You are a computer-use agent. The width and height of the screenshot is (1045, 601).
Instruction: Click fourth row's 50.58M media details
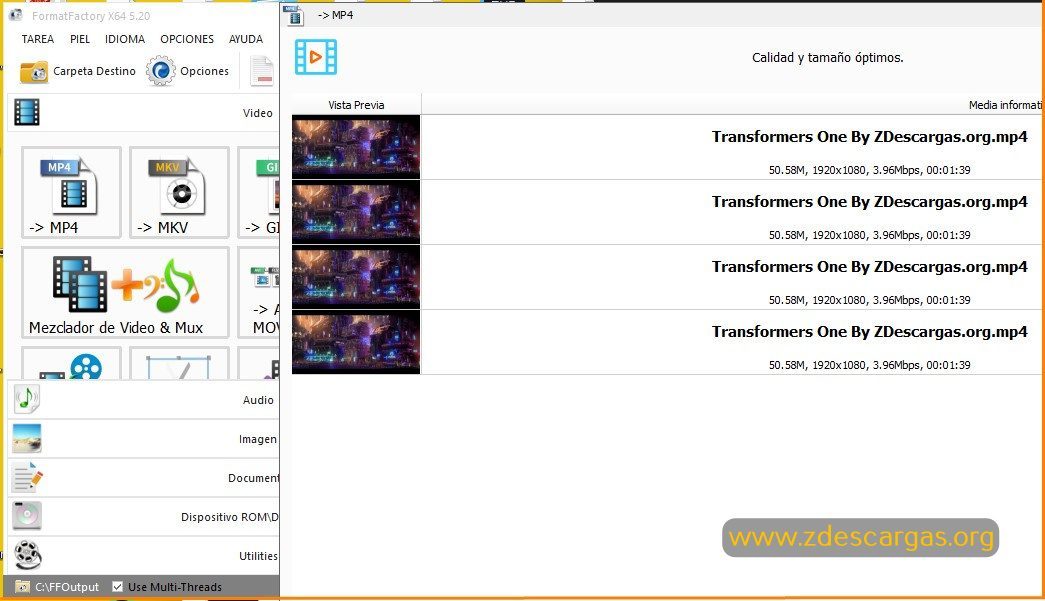[870, 365]
